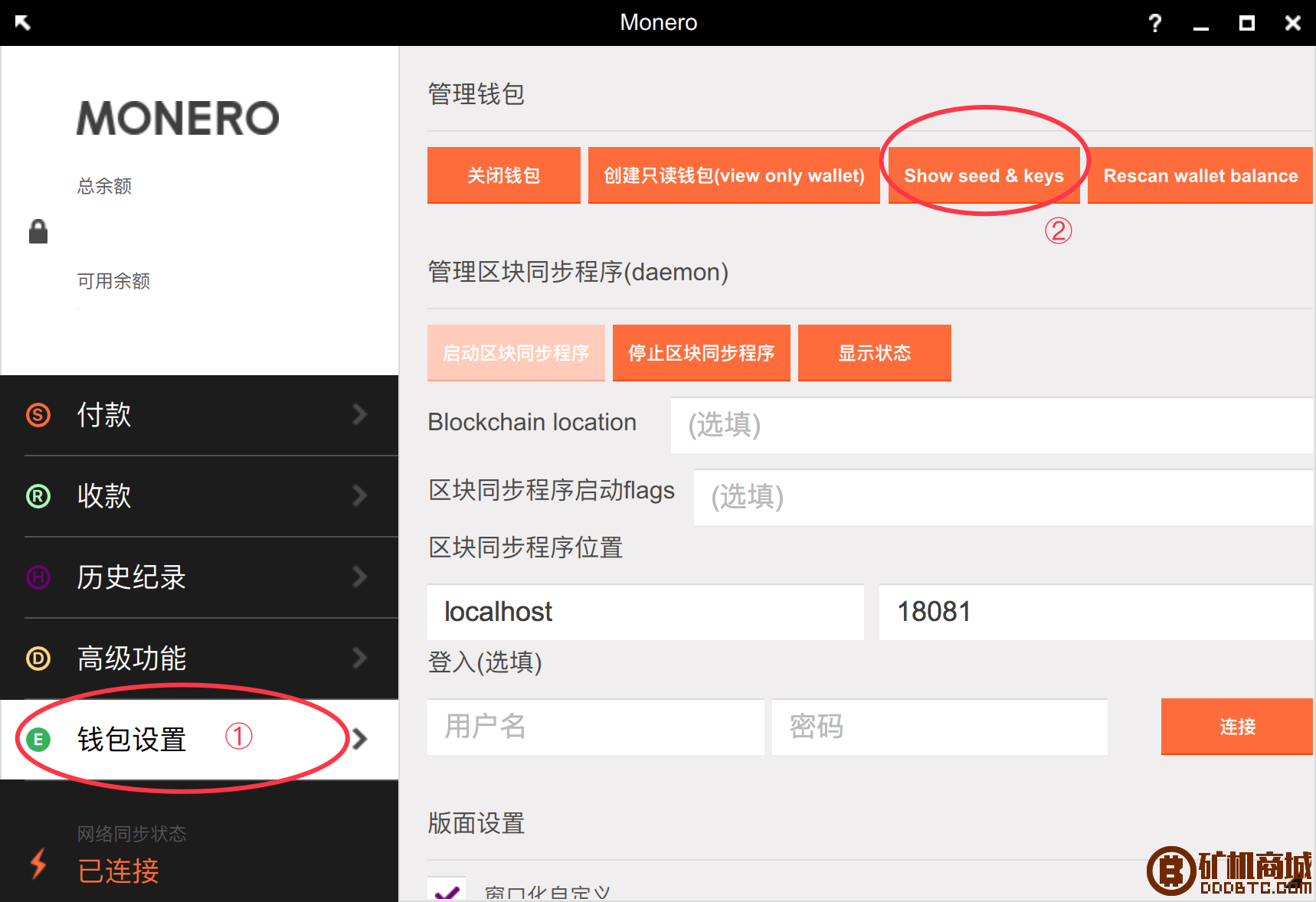The width and height of the screenshot is (1316, 902).
Task: Click the 管理钱包 heading
Action: (476, 94)
